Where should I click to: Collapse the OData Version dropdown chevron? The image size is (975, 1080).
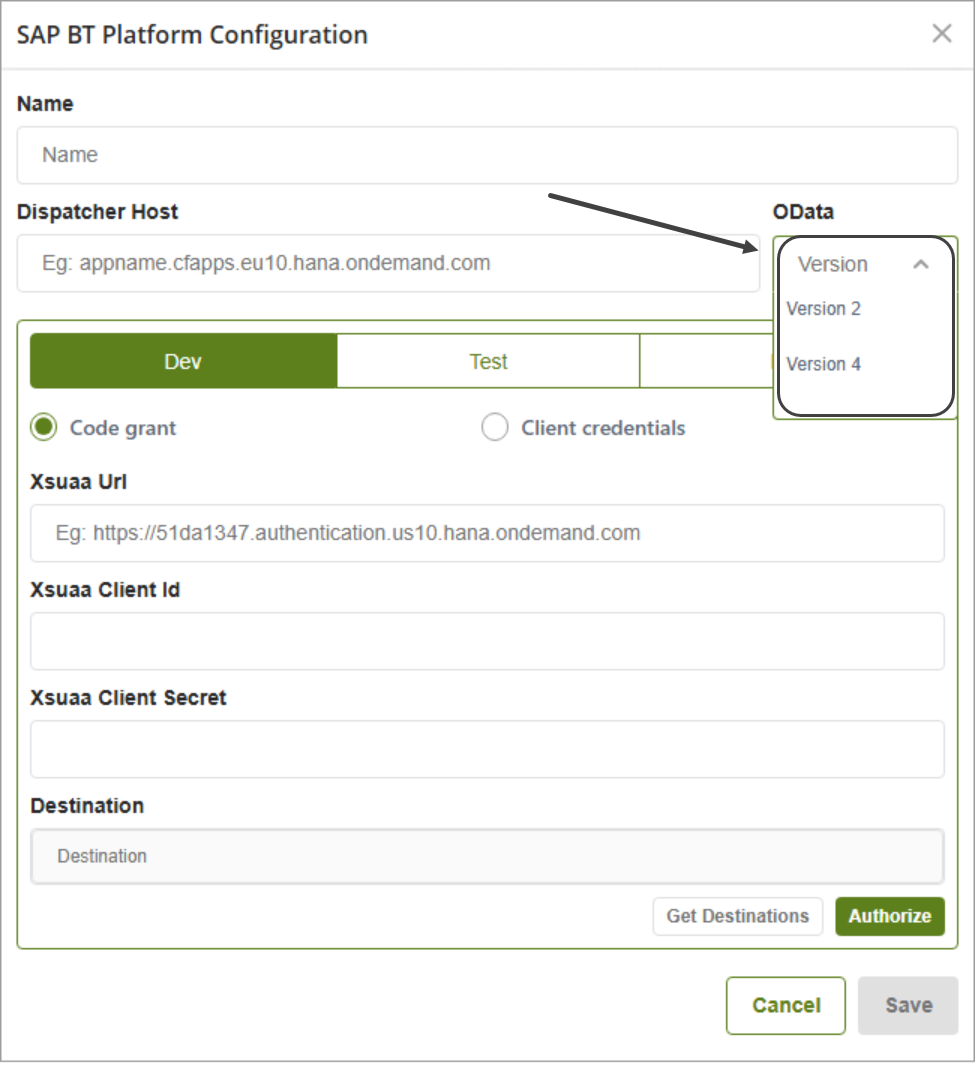[x=921, y=264]
